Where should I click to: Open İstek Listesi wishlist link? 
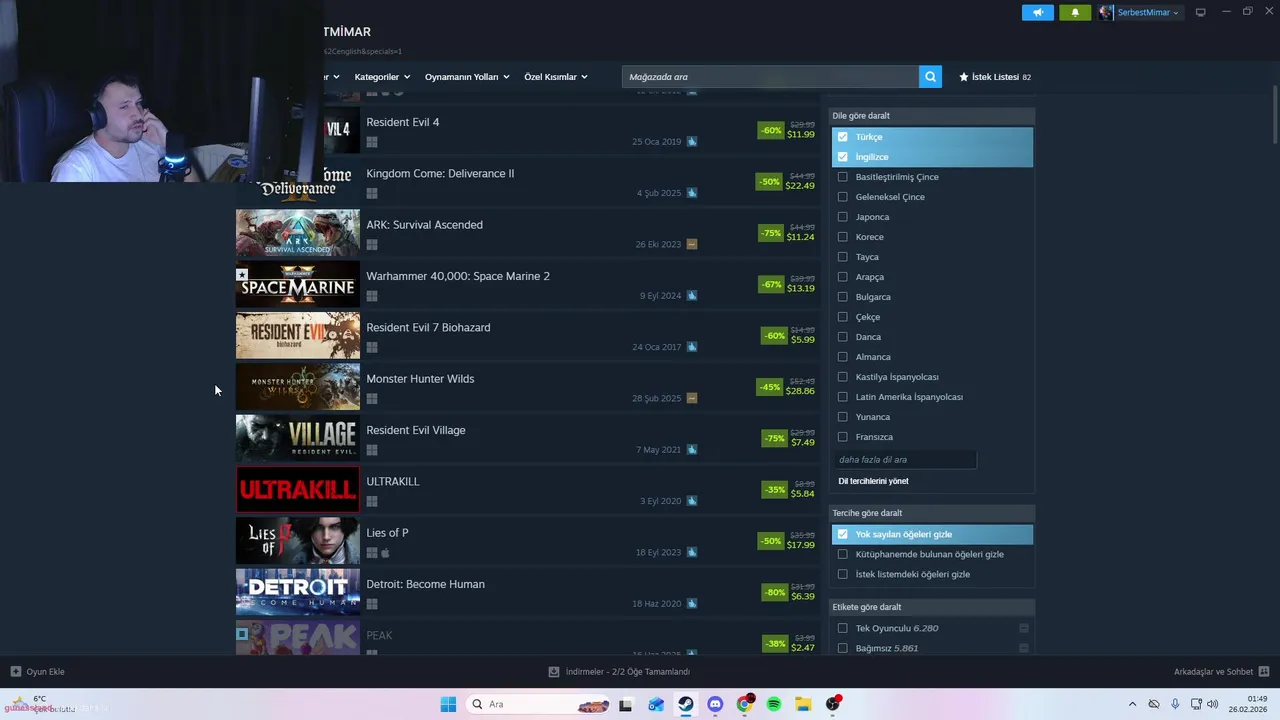tap(995, 77)
